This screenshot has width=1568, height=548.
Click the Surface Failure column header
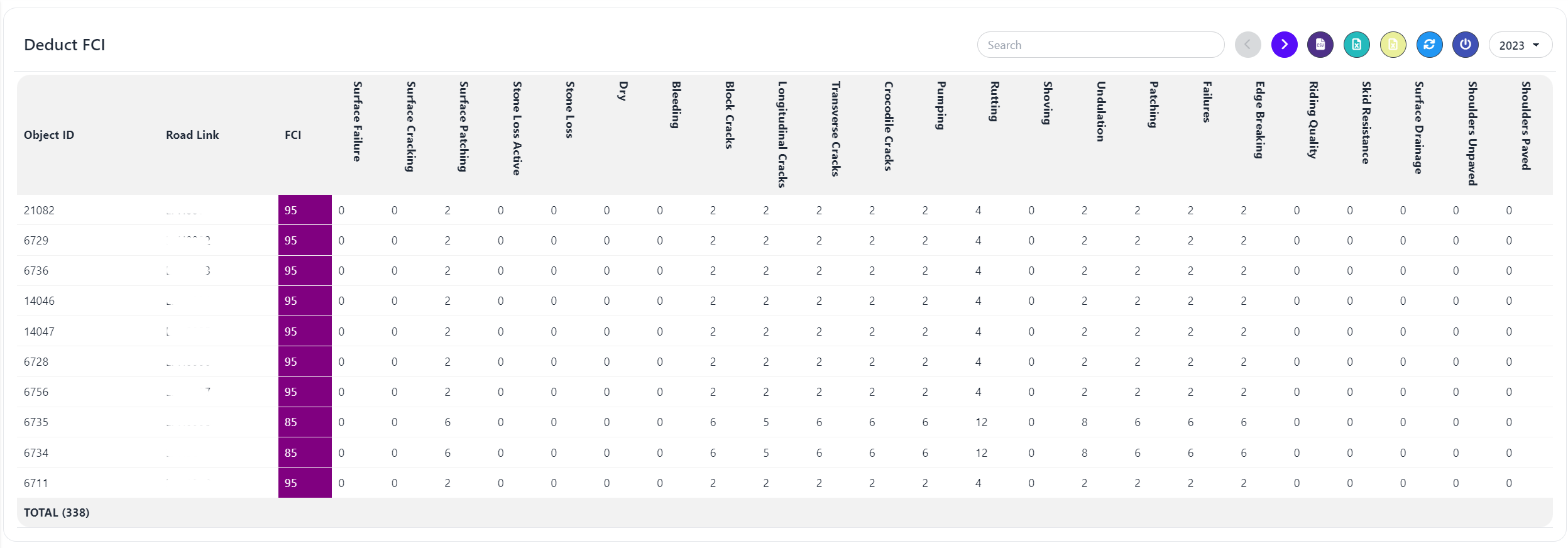pos(357,121)
